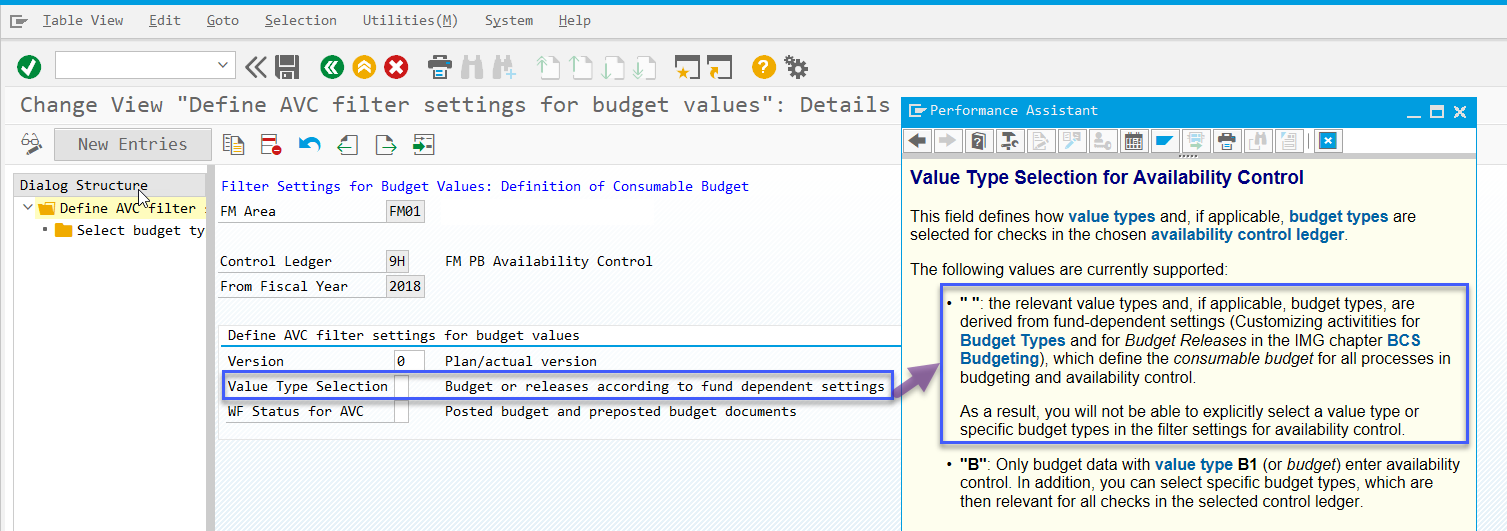The width and height of the screenshot is (1507, 531).
Task: Click the From Fiscal Year field 2018
Action: (x=405, y=286)
